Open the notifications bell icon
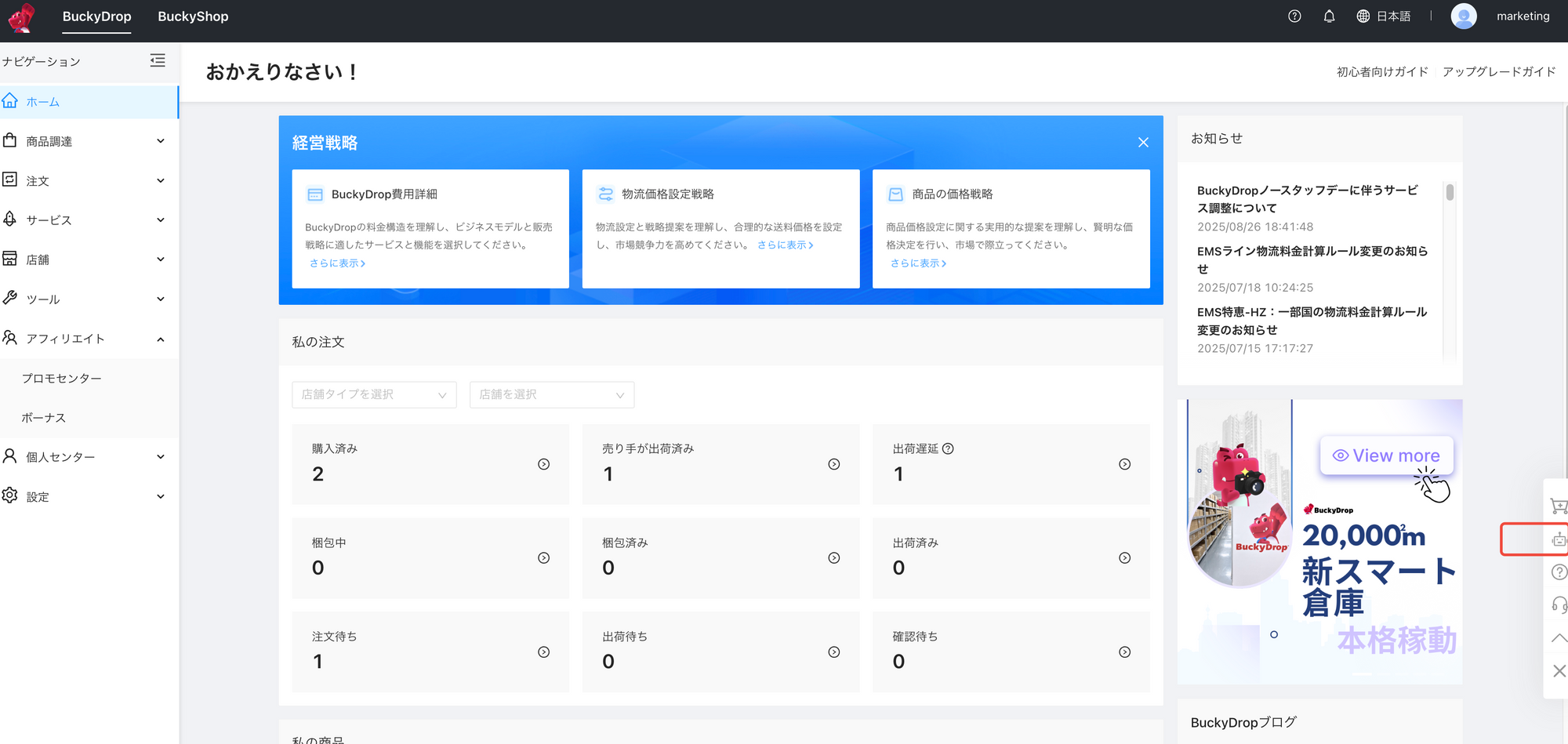The width and height of the screenshot is (1568, 744). point(1329,16)
